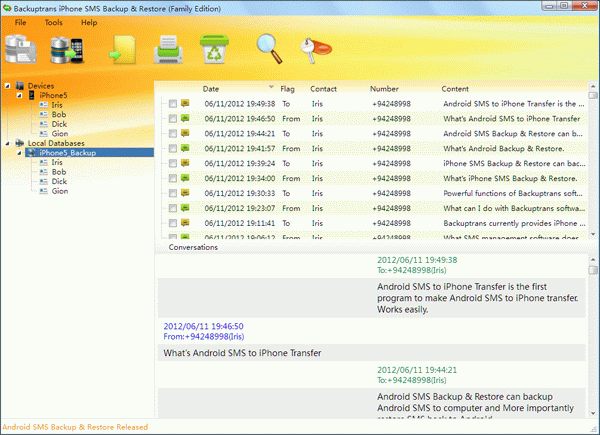Enable the checkbox for 19:30:33 message
Image resolution: width=600 pixels, height=435 pixels.
click(173, 193)
